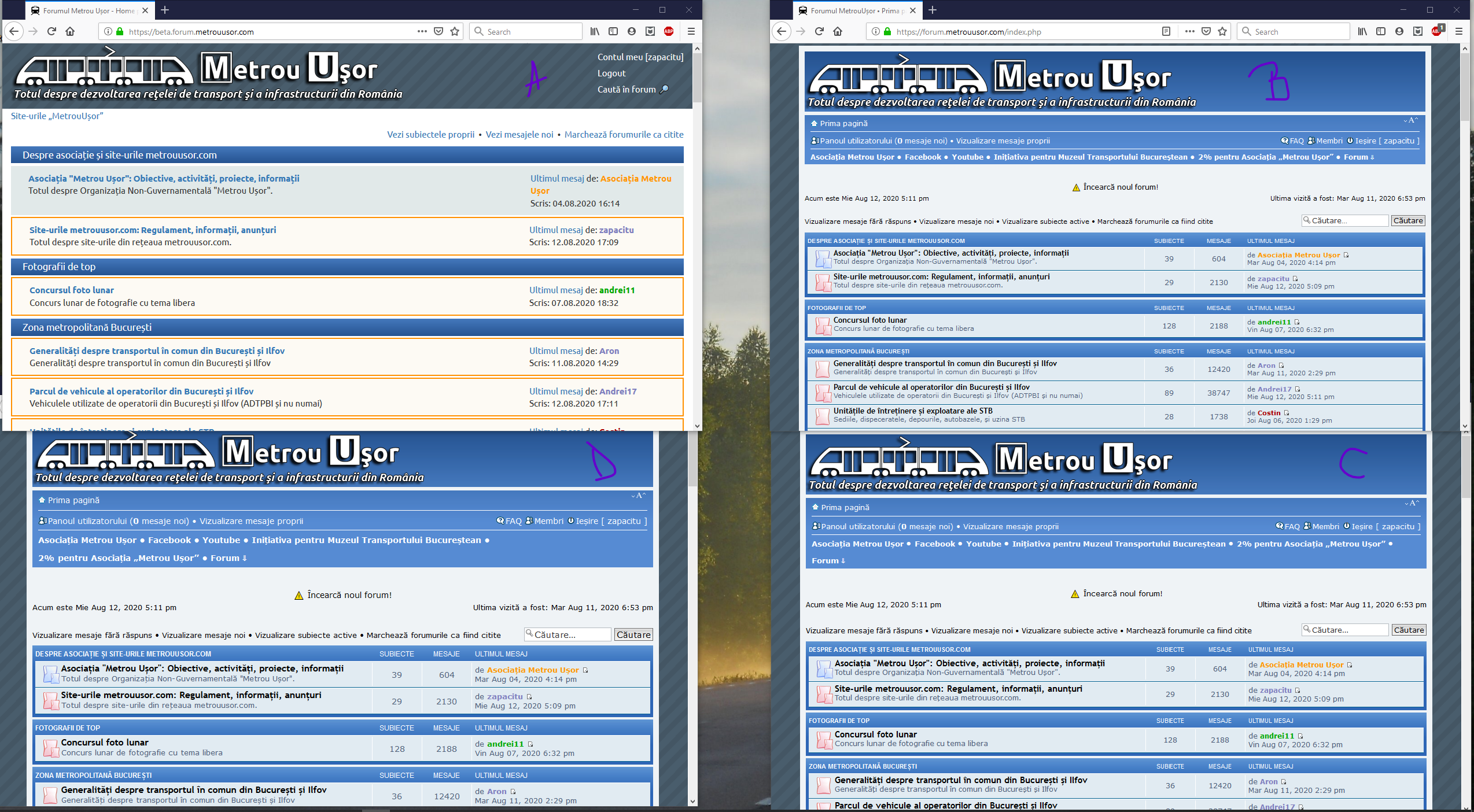1474x812 pixels.
Task: Open new tab beside Forumul MetrouUșor • Prima tab
Action: 933,10
